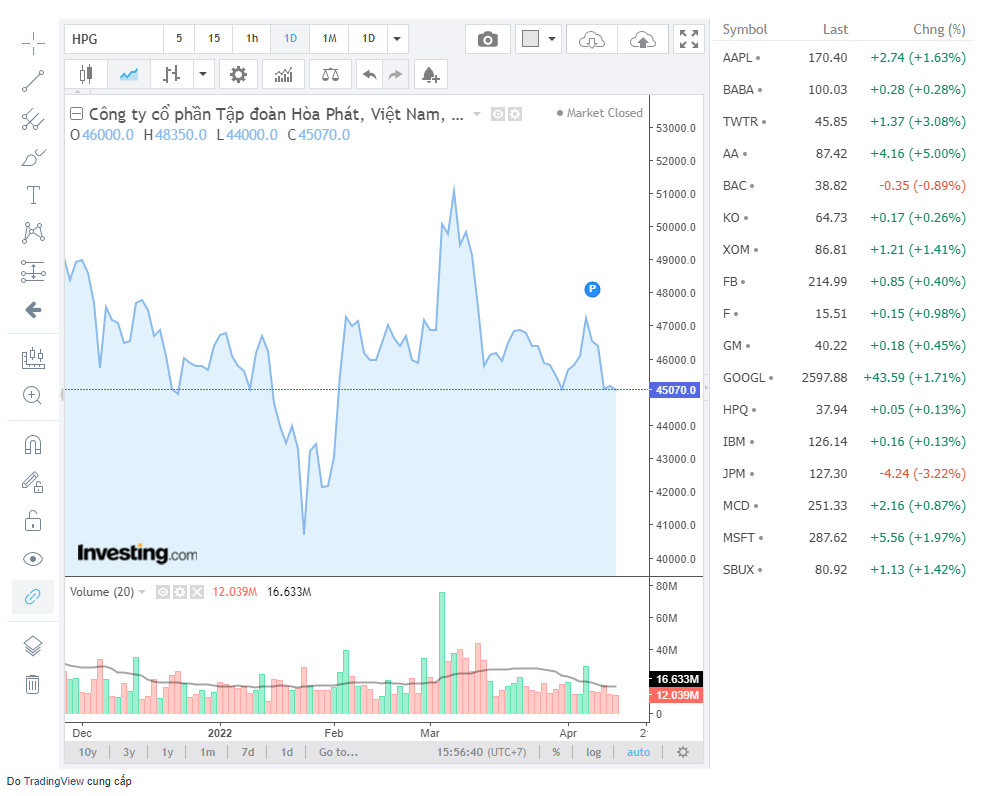Open Volume indicator settings gear
Screen dimensions: 998x796
tap(180, 592)
